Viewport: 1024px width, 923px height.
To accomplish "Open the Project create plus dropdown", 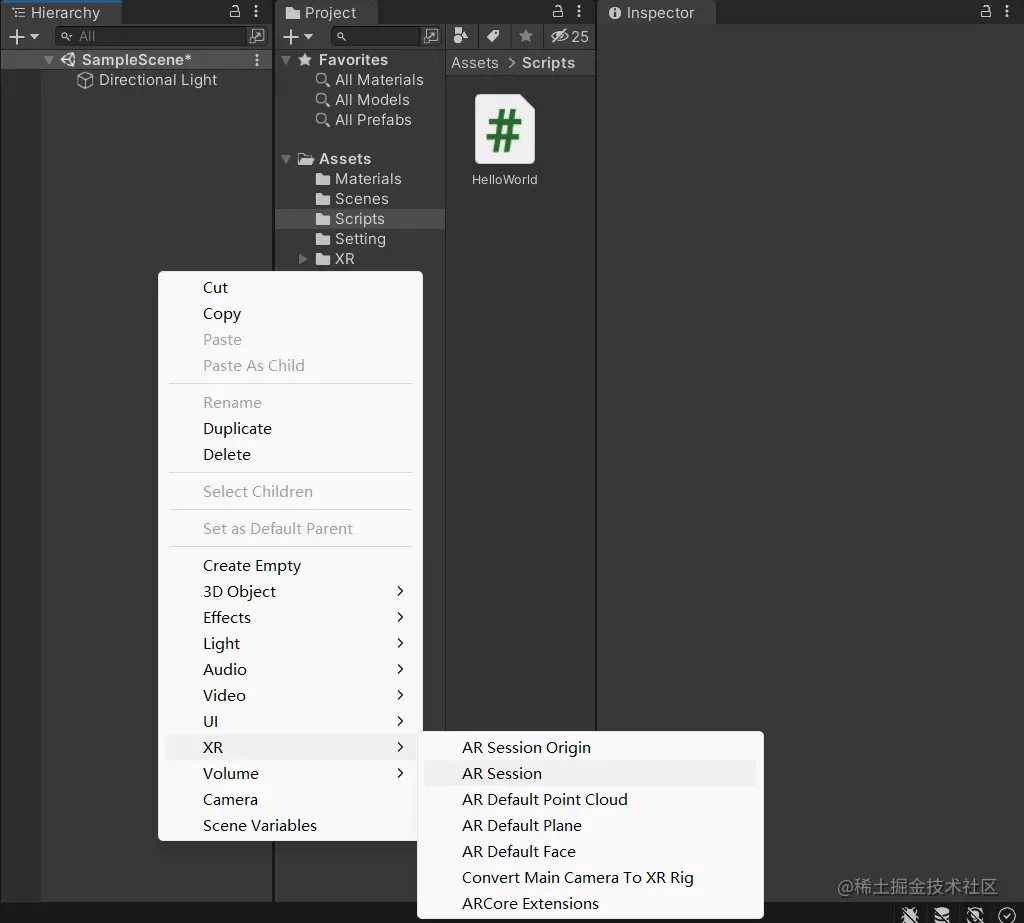I will coord(298,37).
